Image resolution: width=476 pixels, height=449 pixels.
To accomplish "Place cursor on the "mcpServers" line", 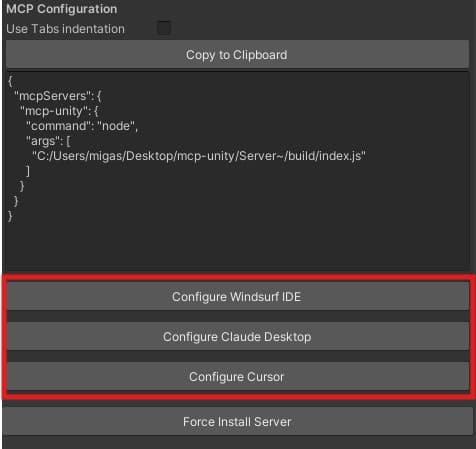I will (57, 96).
